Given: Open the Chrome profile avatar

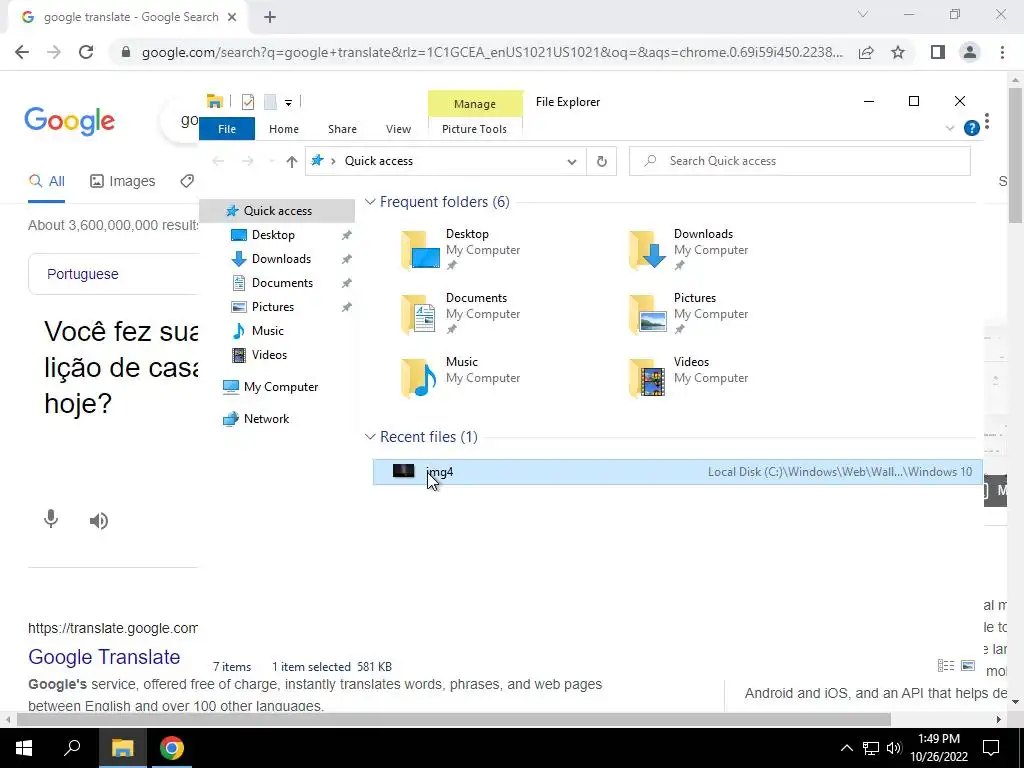Looking at the screenshot, I should coord(970,52).
